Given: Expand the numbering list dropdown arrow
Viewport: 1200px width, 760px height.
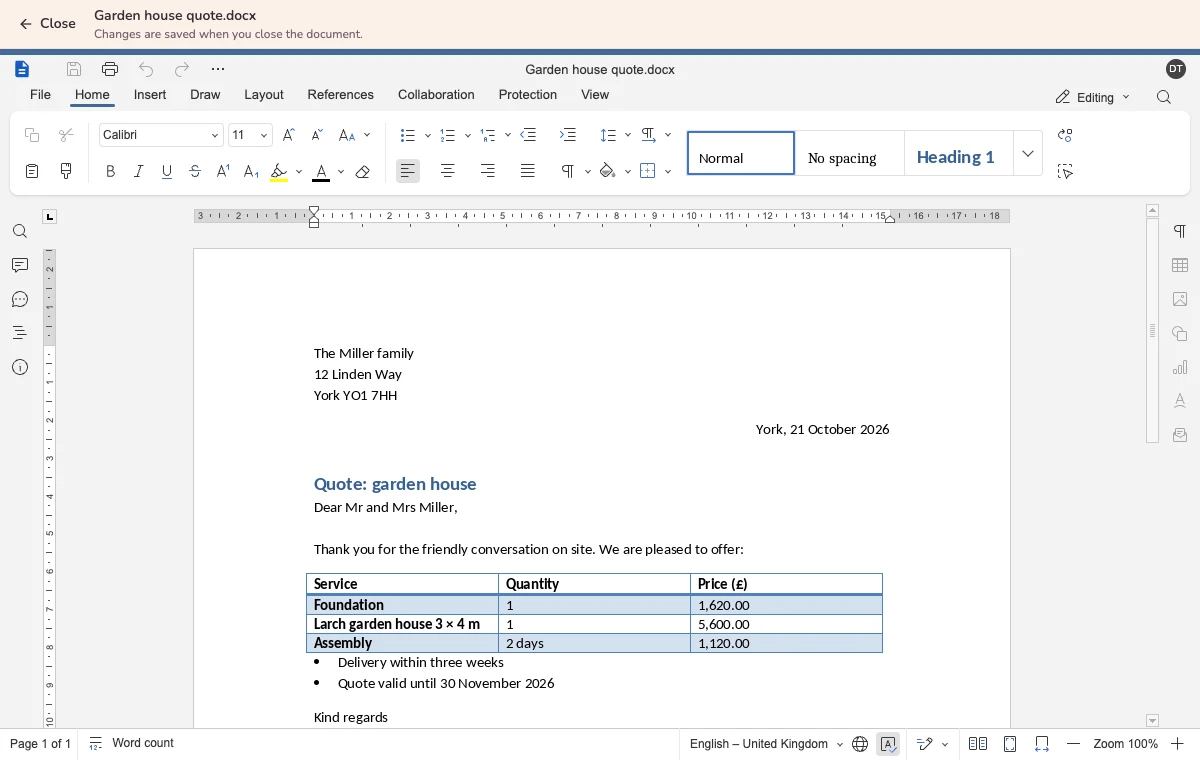Looking at the screenshot, I should pos(468,135).
